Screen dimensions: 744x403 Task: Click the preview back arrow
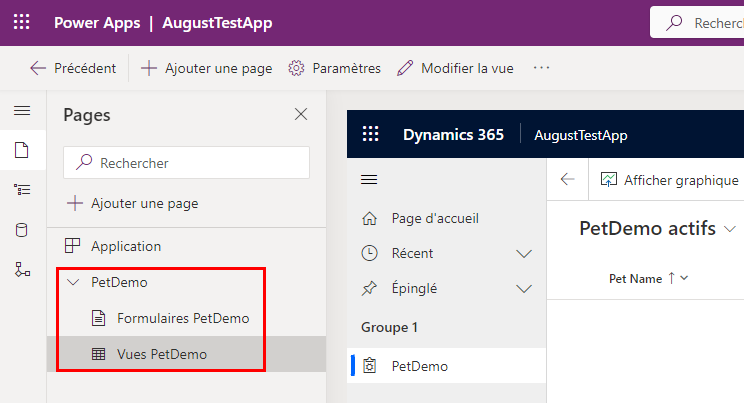tap(567, 179)
